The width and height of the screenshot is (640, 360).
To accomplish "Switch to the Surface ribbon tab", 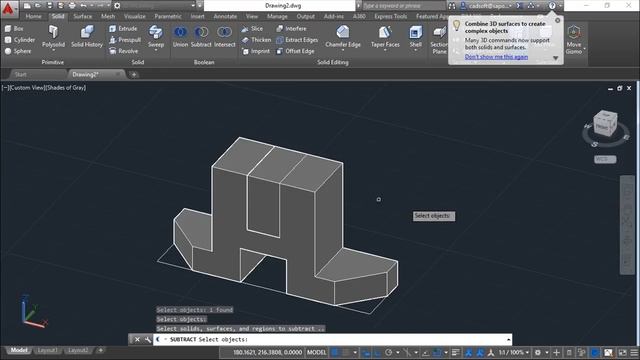I will click(82, 16).
